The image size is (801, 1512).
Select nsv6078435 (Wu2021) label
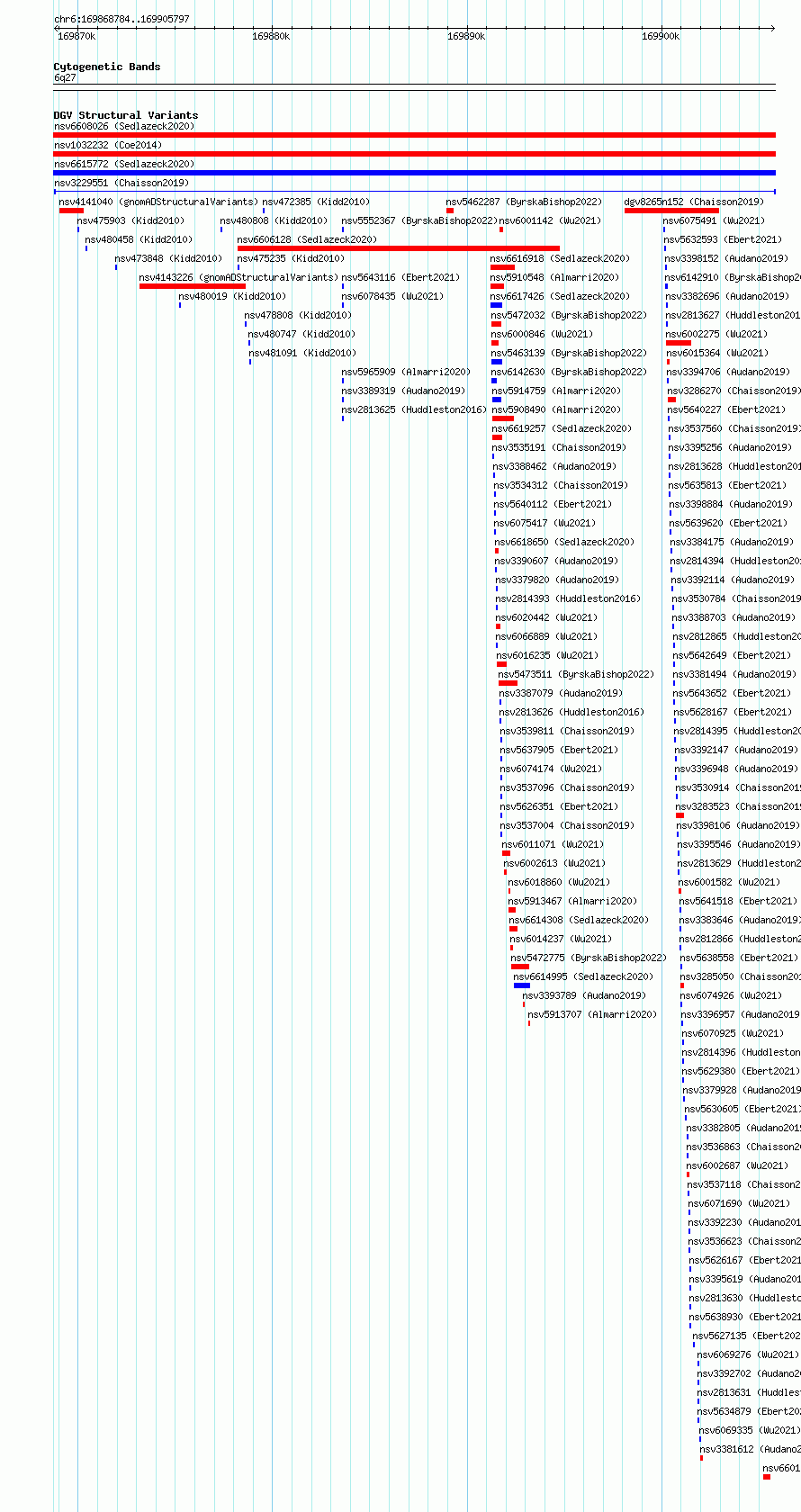click(392, 296)
